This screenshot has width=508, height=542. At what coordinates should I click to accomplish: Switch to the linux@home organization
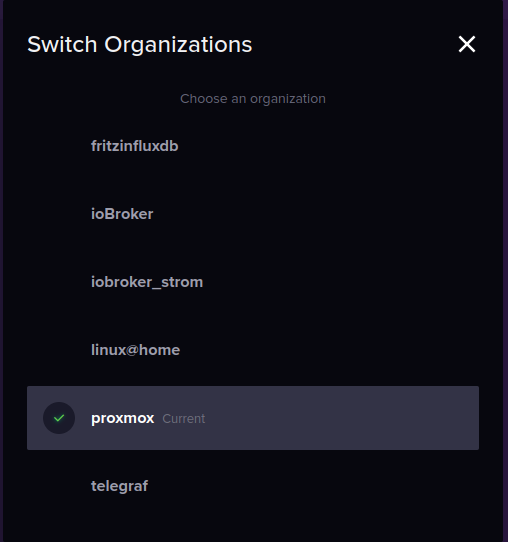pos(253,350)
